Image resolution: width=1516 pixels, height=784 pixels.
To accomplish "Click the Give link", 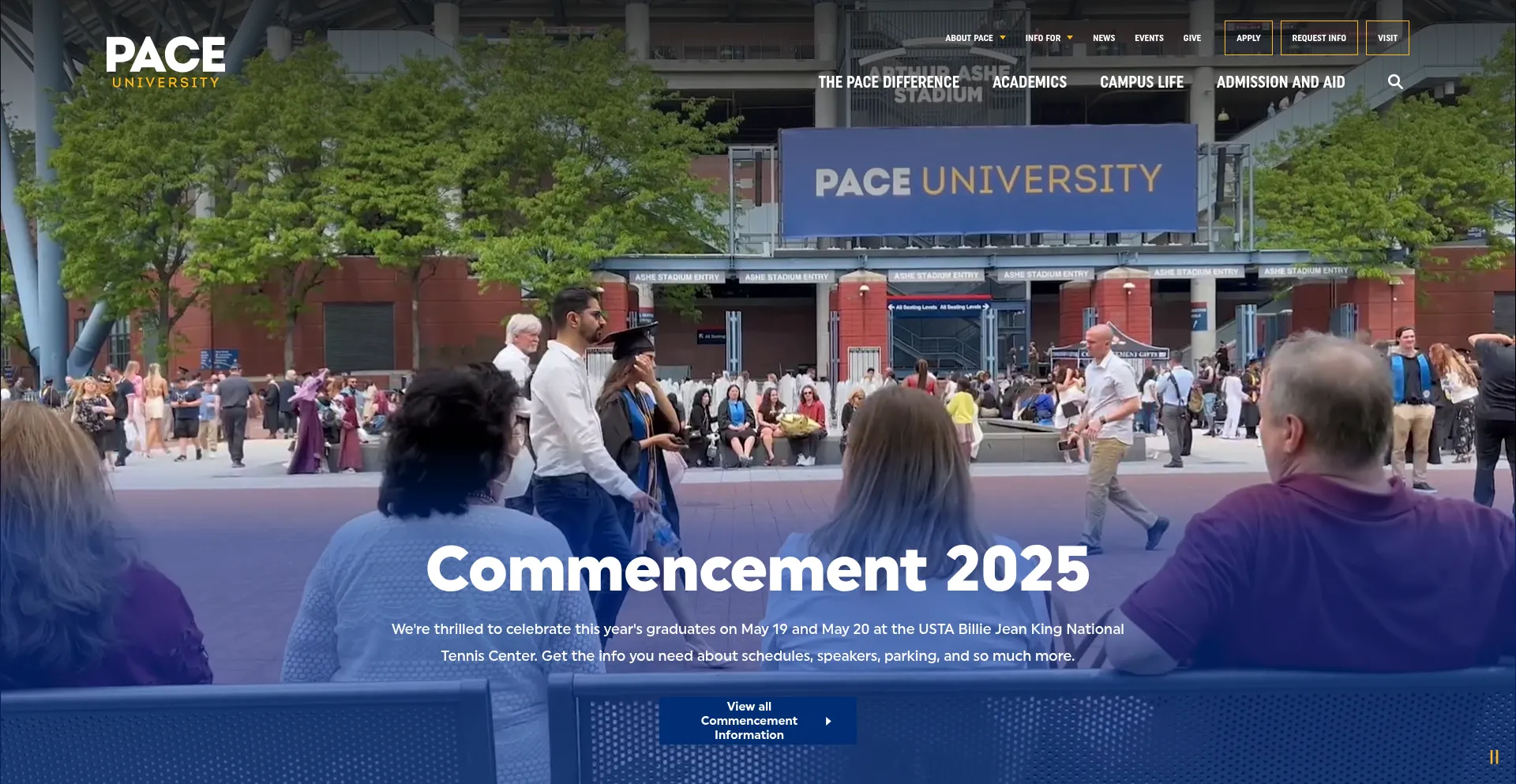I will (1191, 38).
